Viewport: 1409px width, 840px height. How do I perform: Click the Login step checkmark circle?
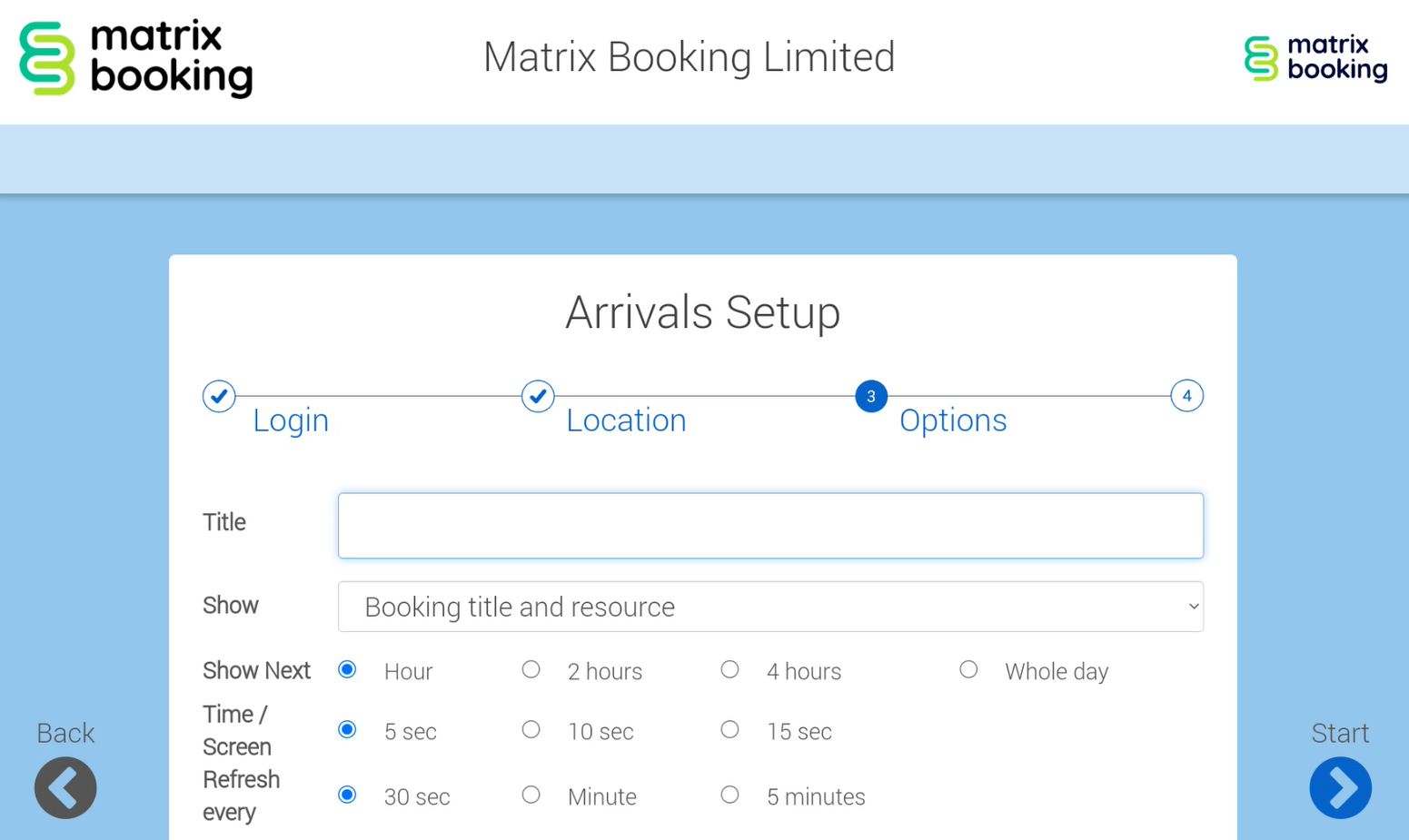[x=219, y=396]
